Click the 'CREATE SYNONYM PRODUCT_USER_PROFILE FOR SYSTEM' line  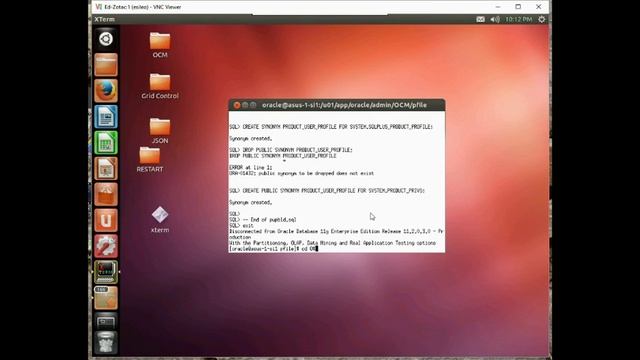coord(331,127)
